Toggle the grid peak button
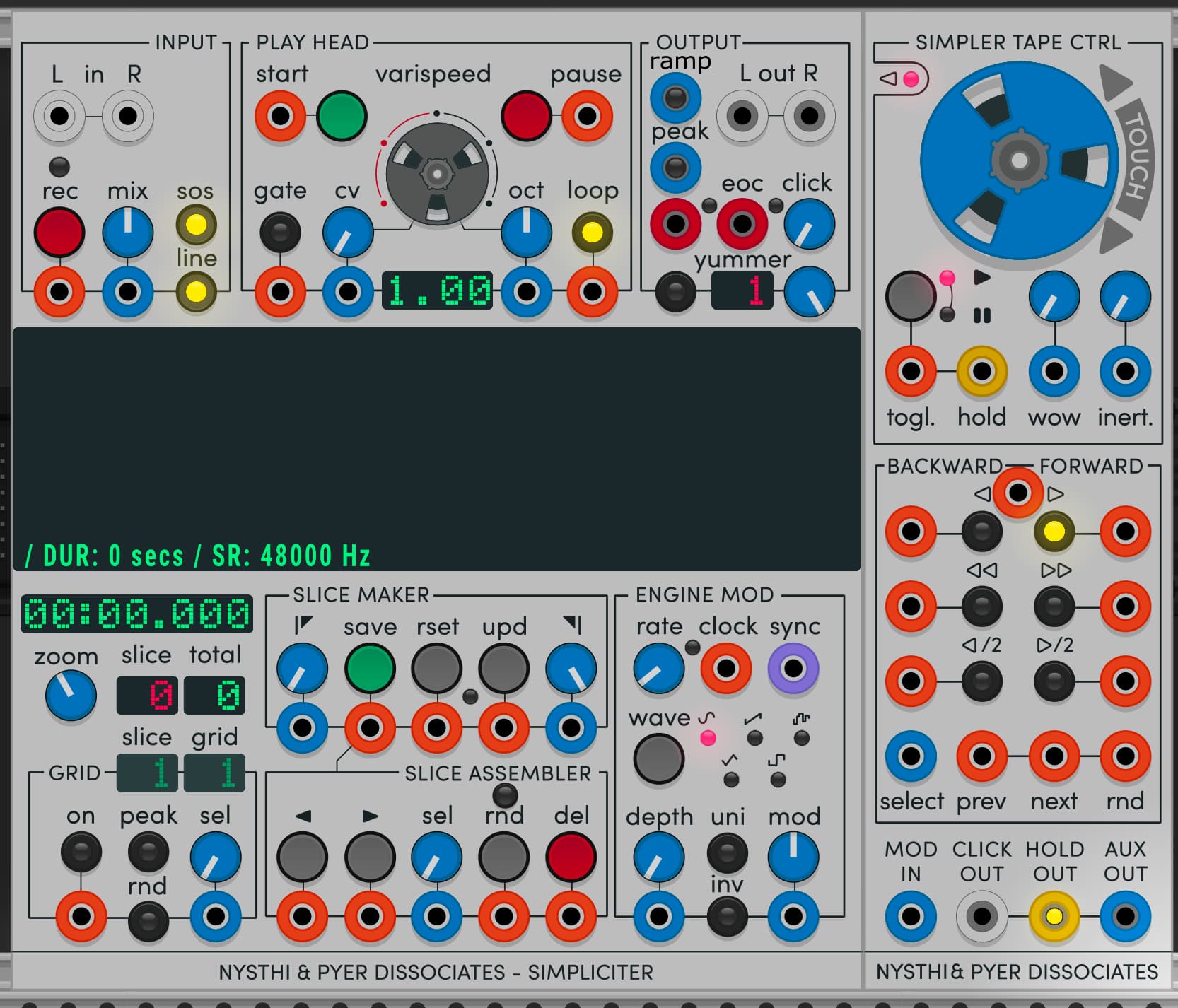 coord(148,852)
